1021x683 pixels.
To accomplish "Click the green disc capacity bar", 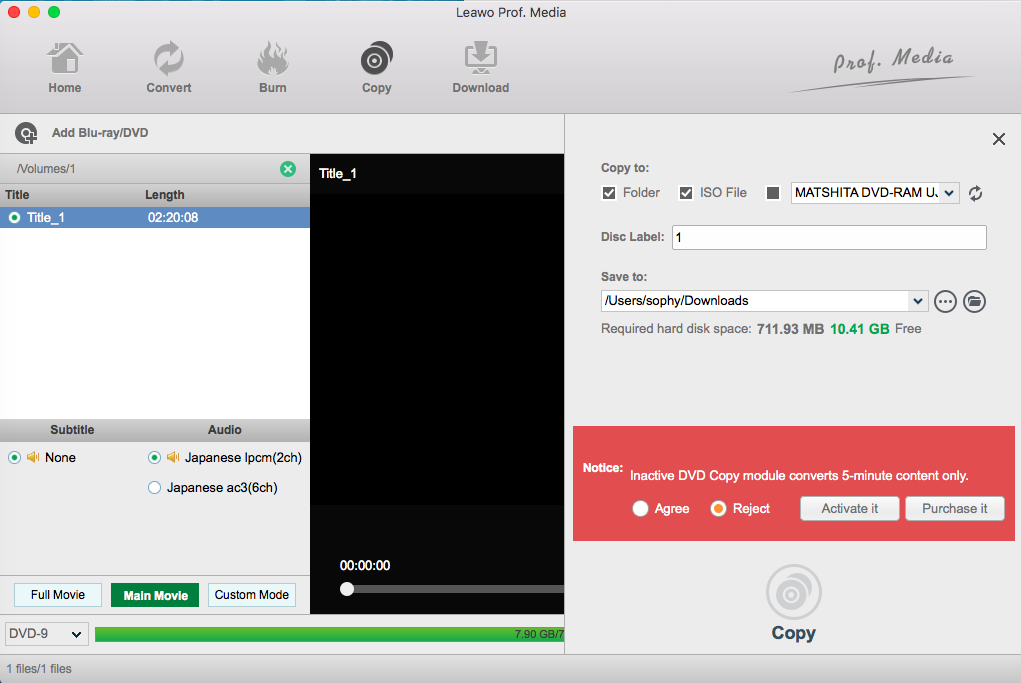I will pos(329,634).
